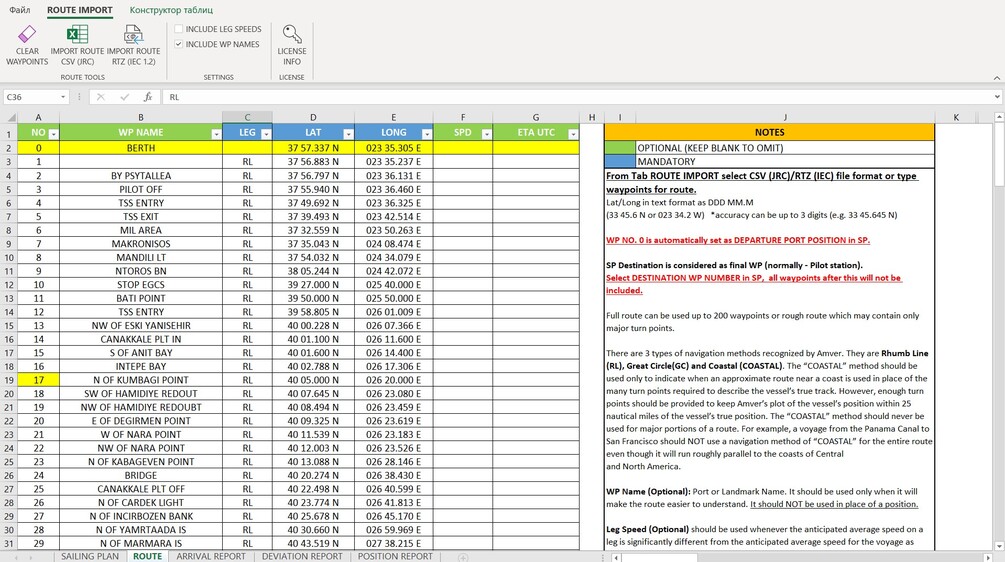Enable Include Leg Speeds checkbox

point(179,29)
